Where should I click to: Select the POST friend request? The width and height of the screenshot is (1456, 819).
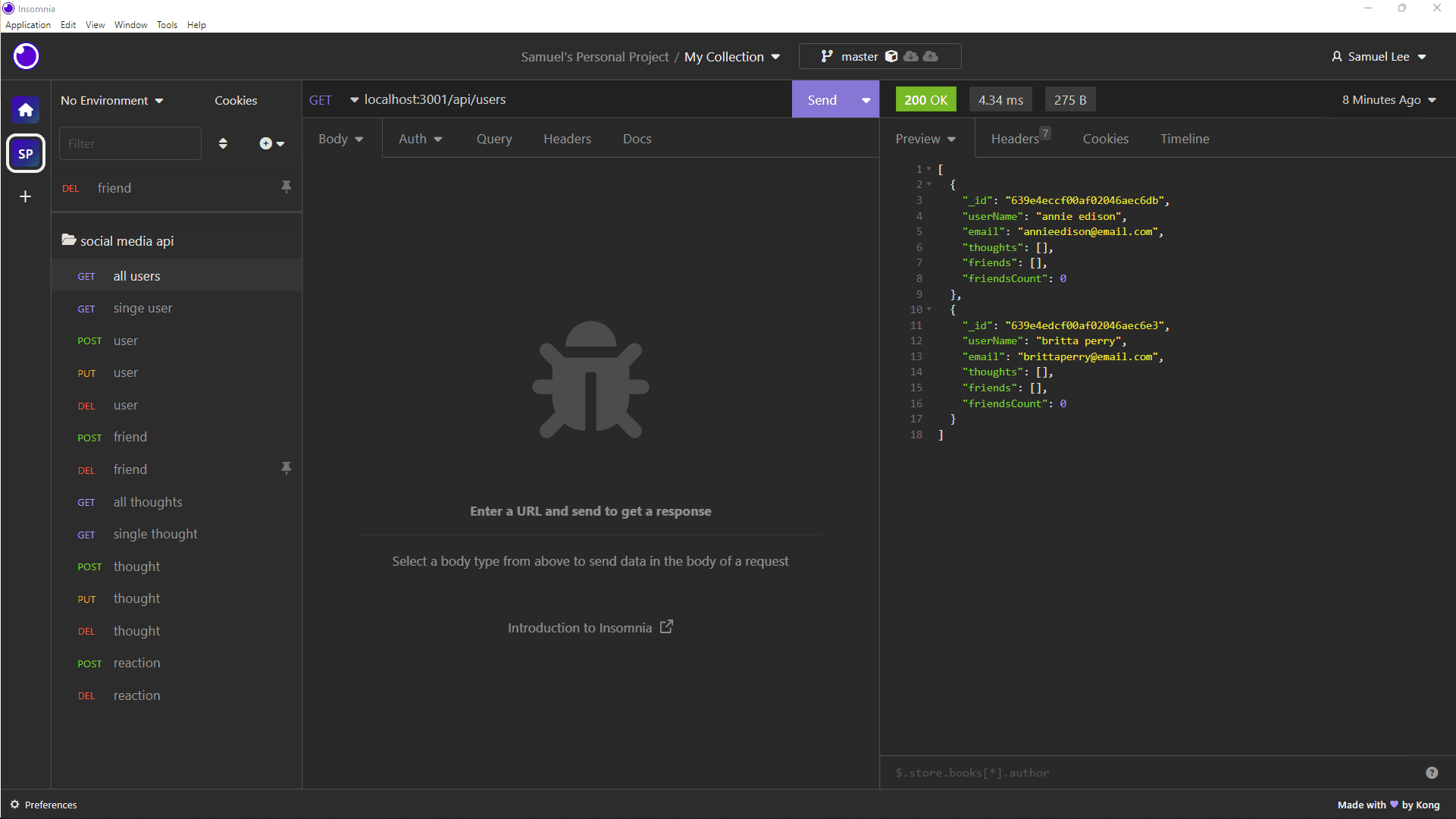(177, 437)
